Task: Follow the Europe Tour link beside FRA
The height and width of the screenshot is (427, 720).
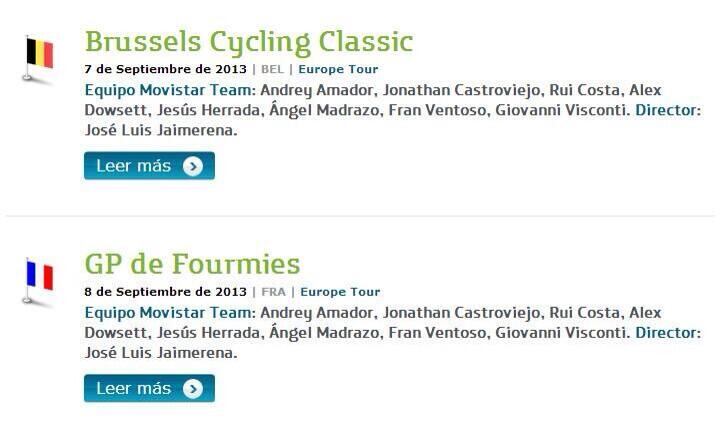Action: 340,292
